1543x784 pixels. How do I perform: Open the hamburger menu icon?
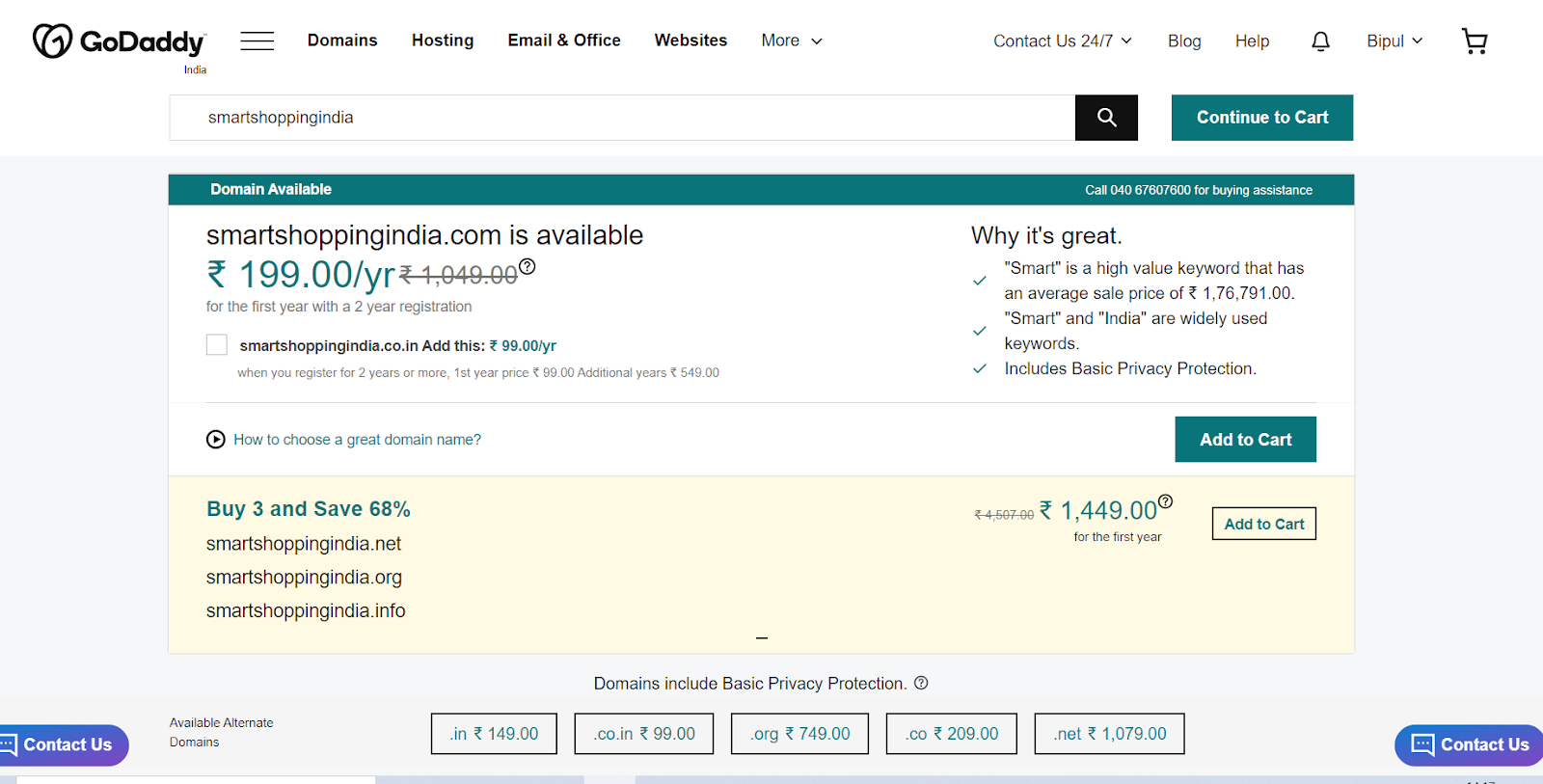257,41
